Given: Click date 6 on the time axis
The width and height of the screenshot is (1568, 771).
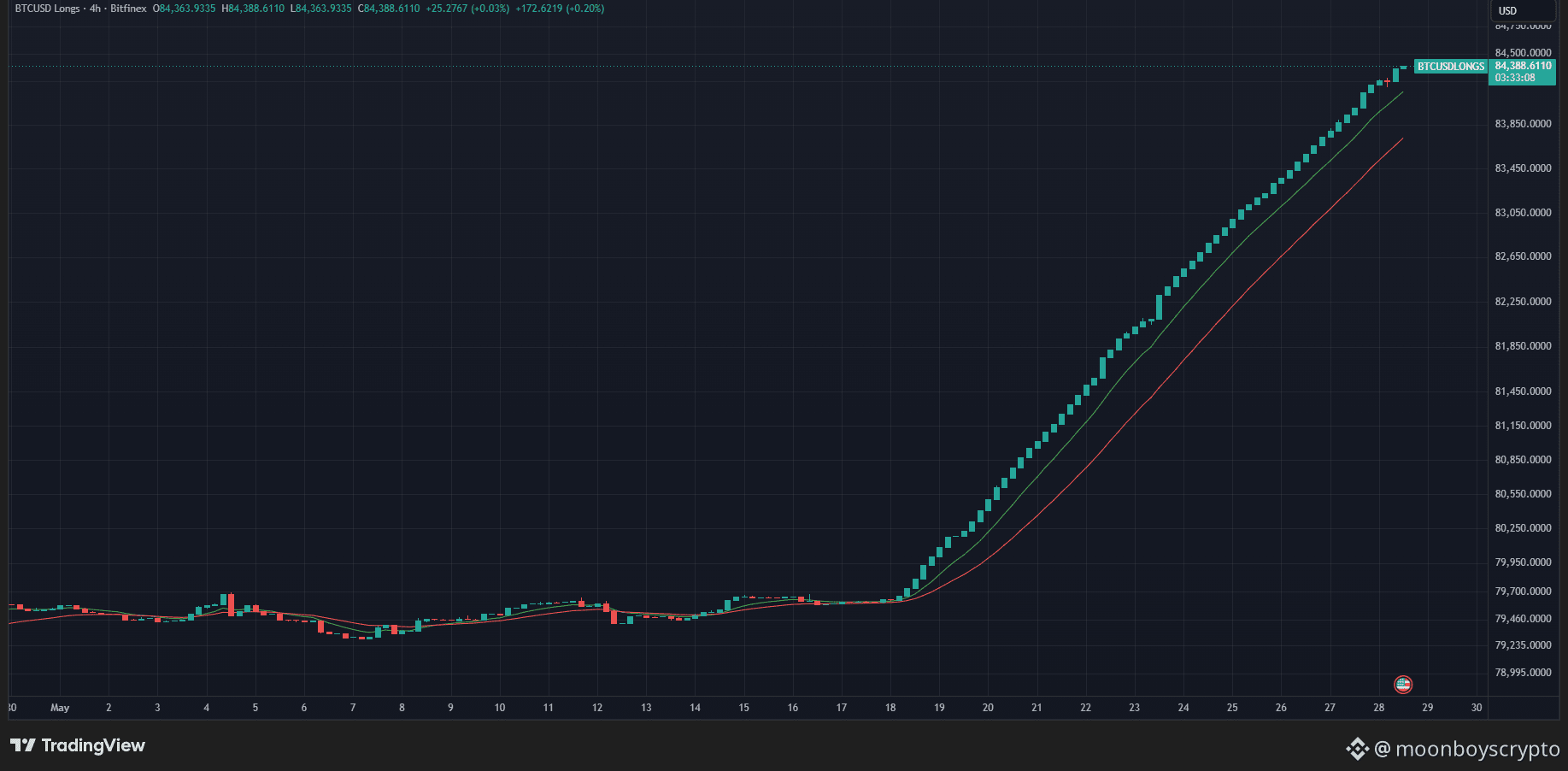Looking at the screenshot, I should 304,708.
